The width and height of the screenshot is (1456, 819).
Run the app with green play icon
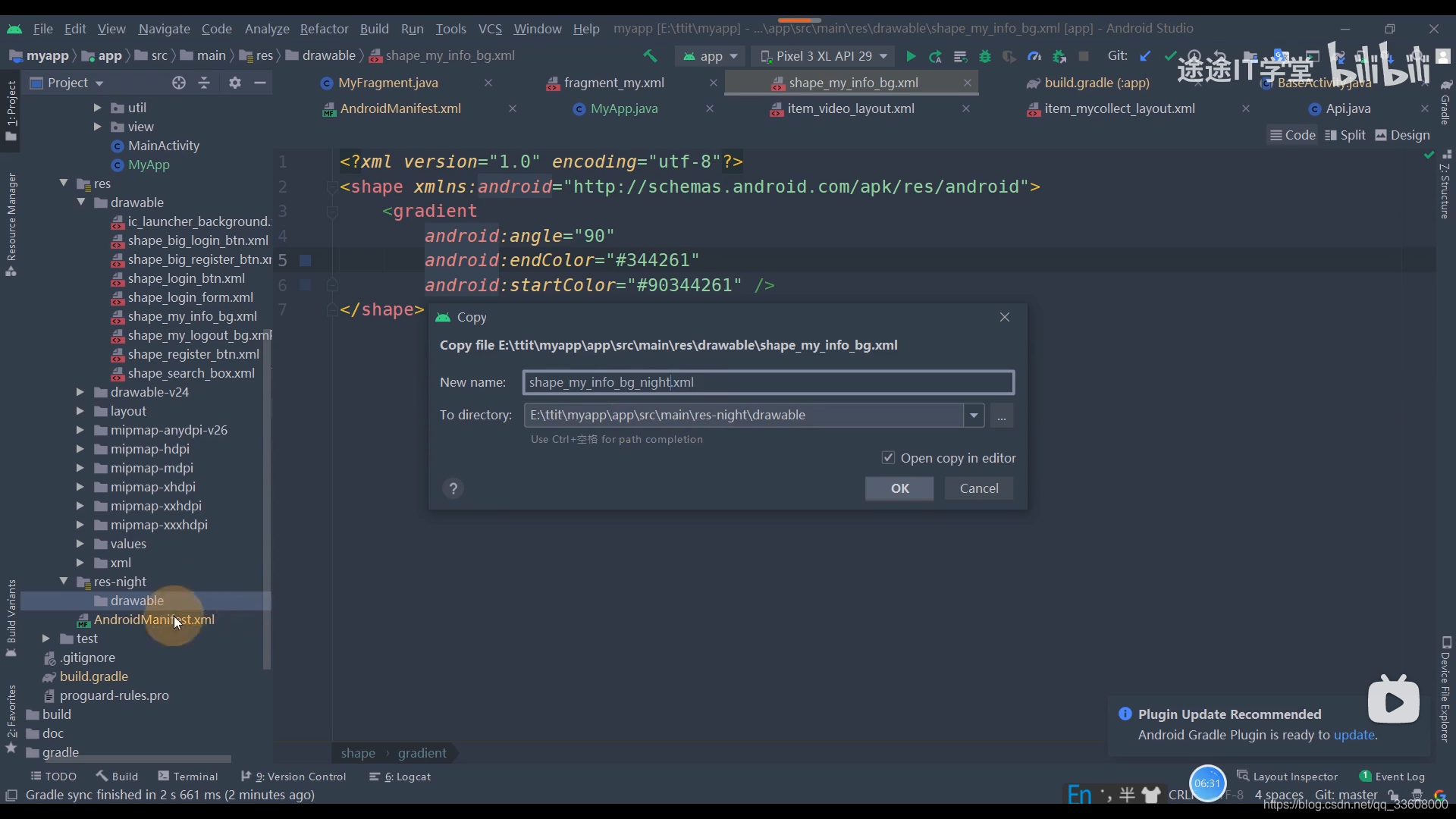coord(911,56)
